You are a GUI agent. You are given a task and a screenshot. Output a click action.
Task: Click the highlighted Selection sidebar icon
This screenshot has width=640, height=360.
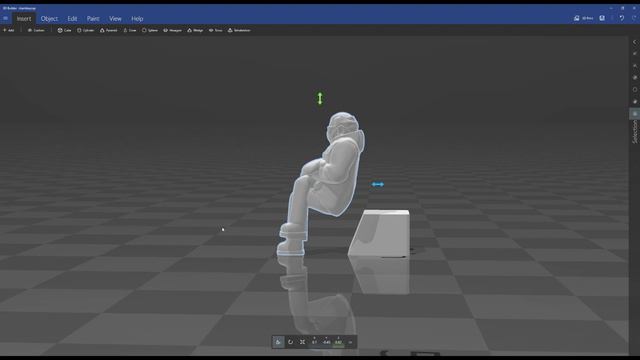pyautogui.click(x=635, y=113)
